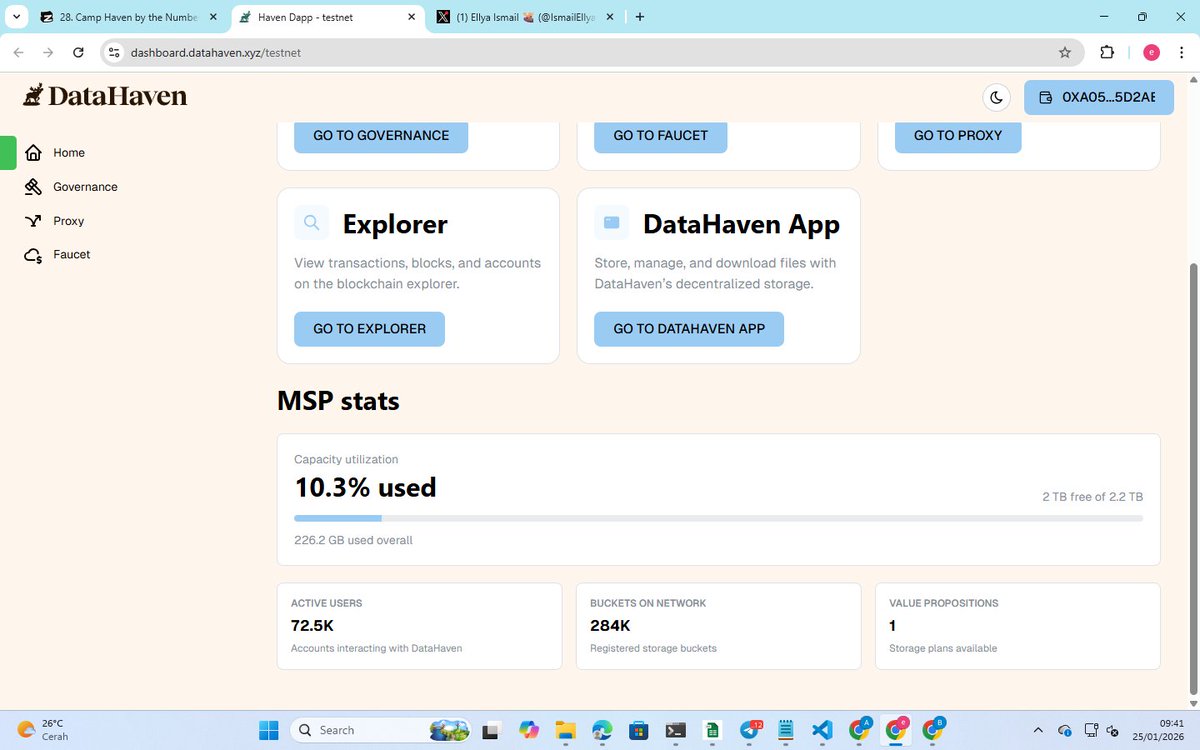
Task: Open wallet 0XA05...5D2AE account button
Action: (x=1098, y=97)
